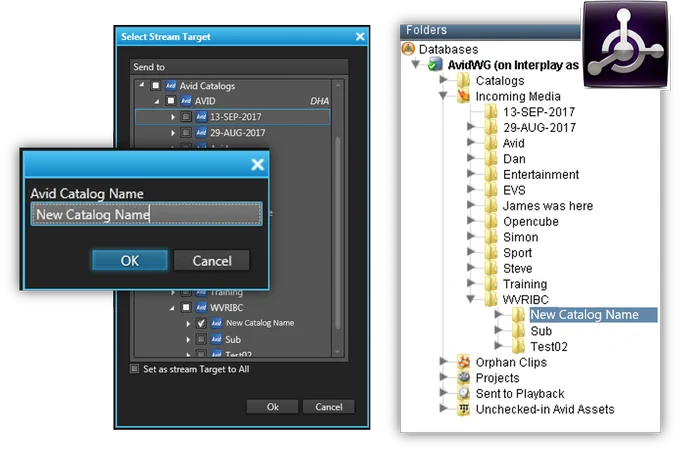680x452 pixels.
Task: Select the Avid folder in Folders panel
Action: (513, 143)
